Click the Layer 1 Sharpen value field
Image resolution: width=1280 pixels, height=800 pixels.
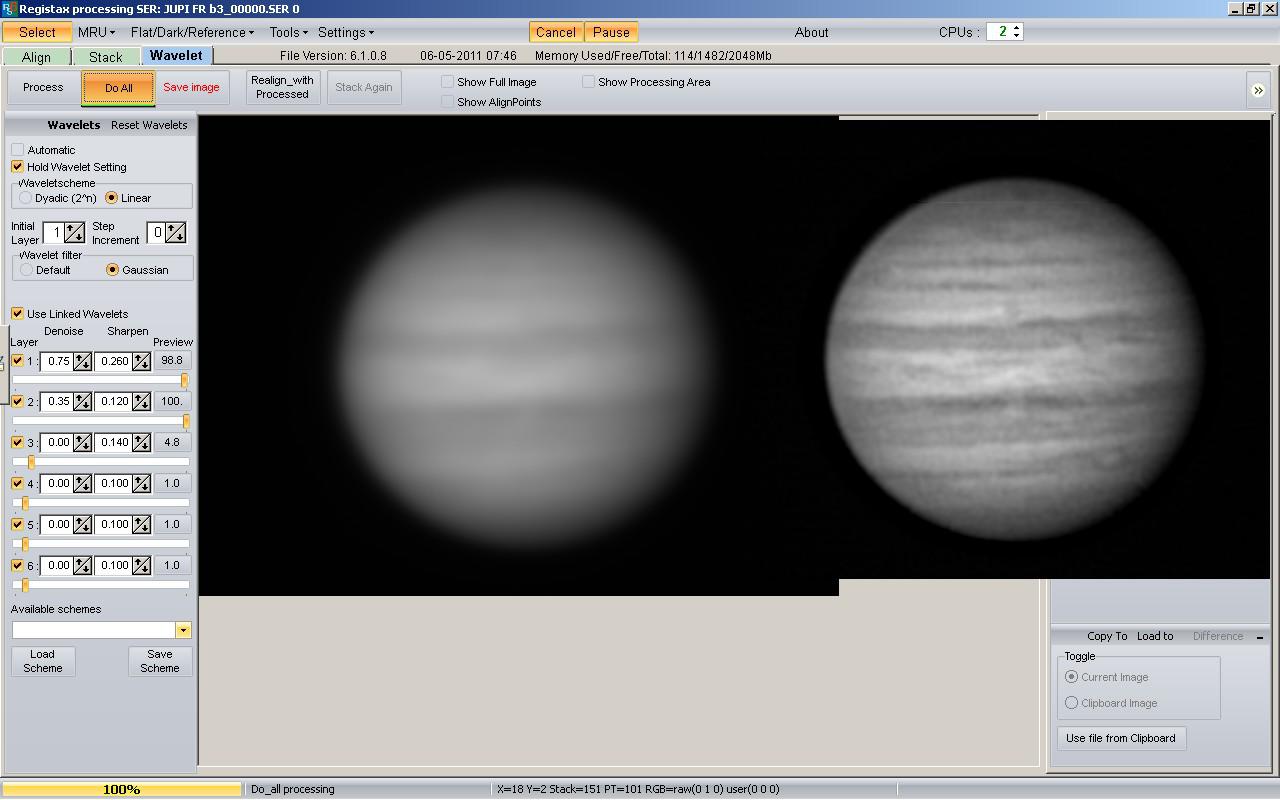point(114,361)
